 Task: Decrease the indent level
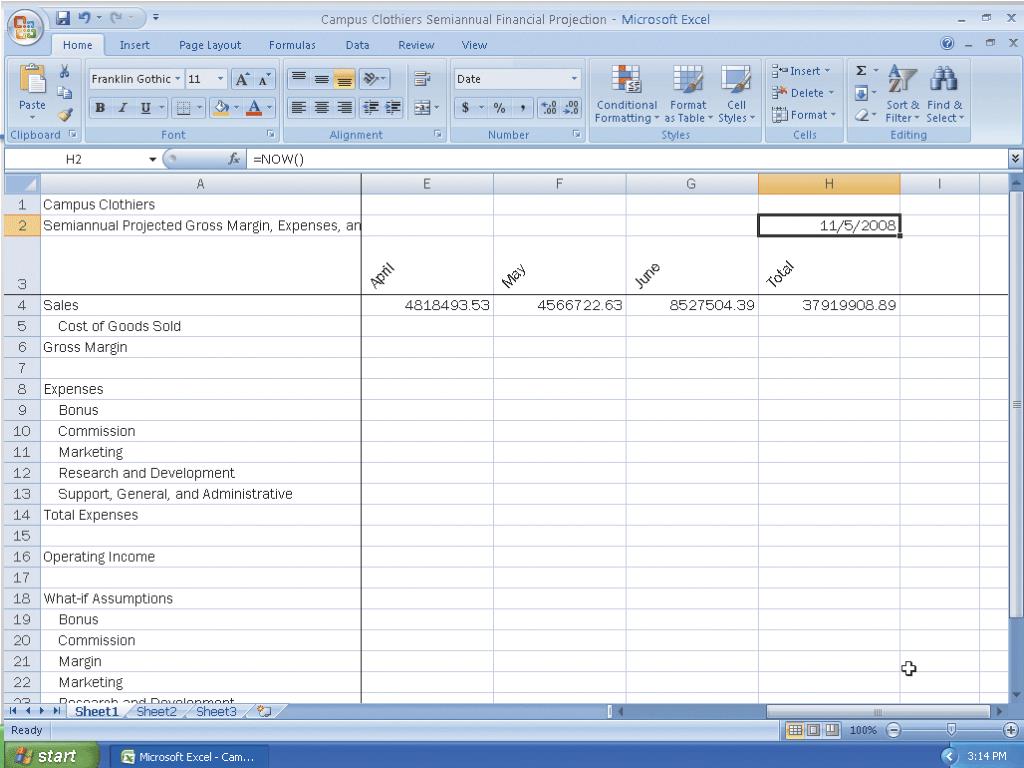370,107
